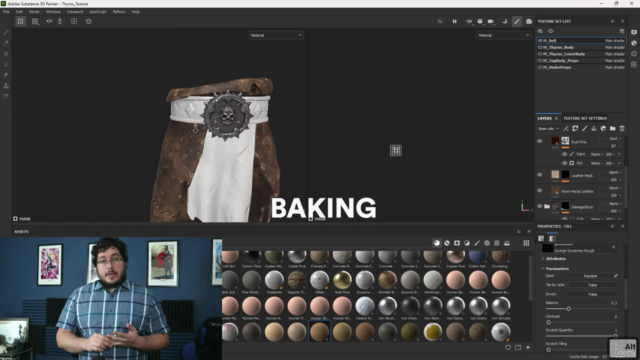640x360 pixels.
Task: Select the Smudge tool in left toolbar
Action: pyautogui.click(x=6, y=75)
